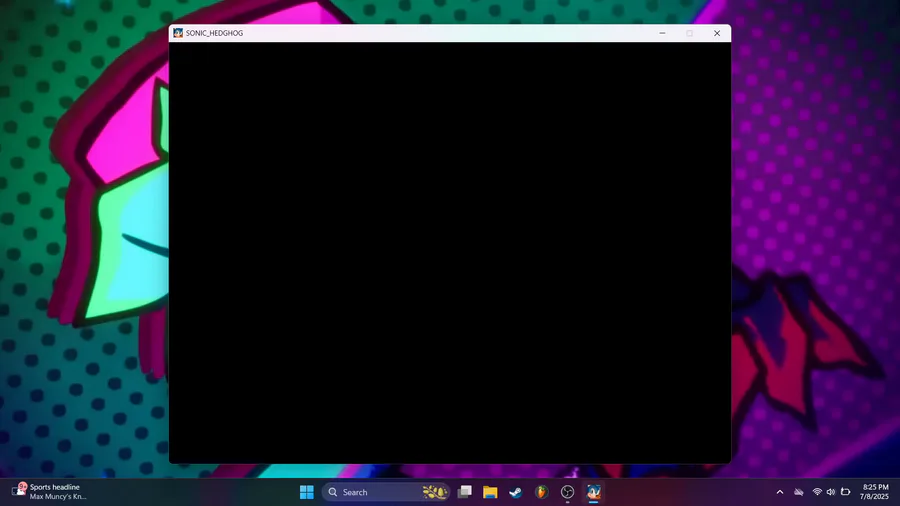Open the battery status tray icon
The height and width of the screenshot is (506, 900).
tap(845, 492)
